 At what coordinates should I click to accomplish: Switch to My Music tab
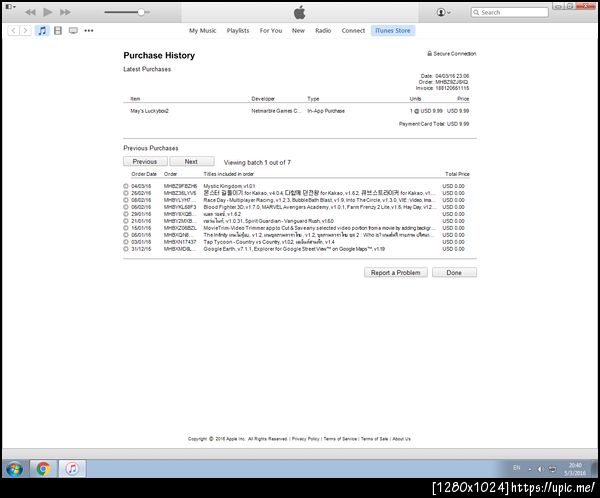pos(202,31)
